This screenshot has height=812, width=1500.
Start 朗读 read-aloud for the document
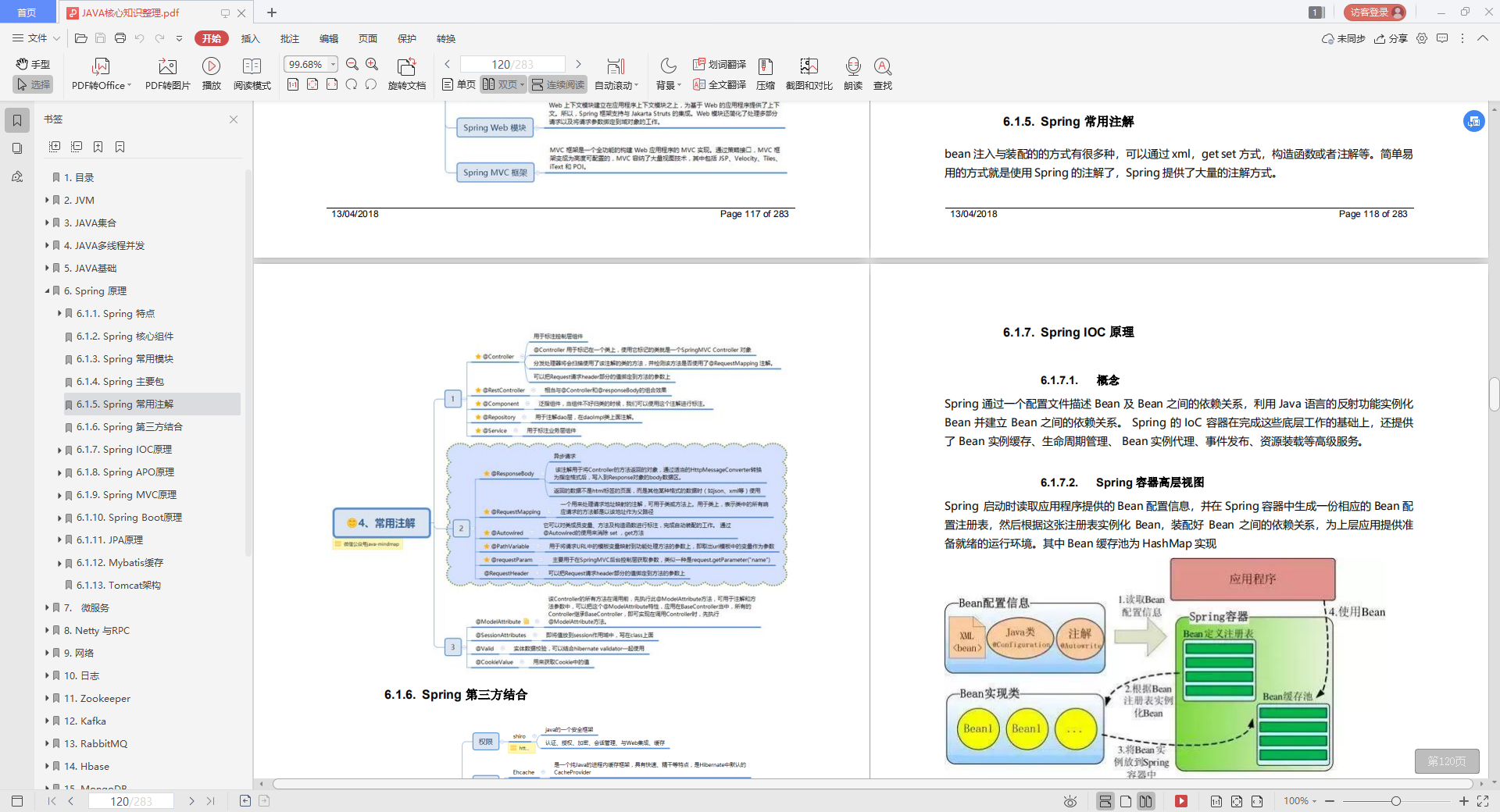(x=852, y=74)
